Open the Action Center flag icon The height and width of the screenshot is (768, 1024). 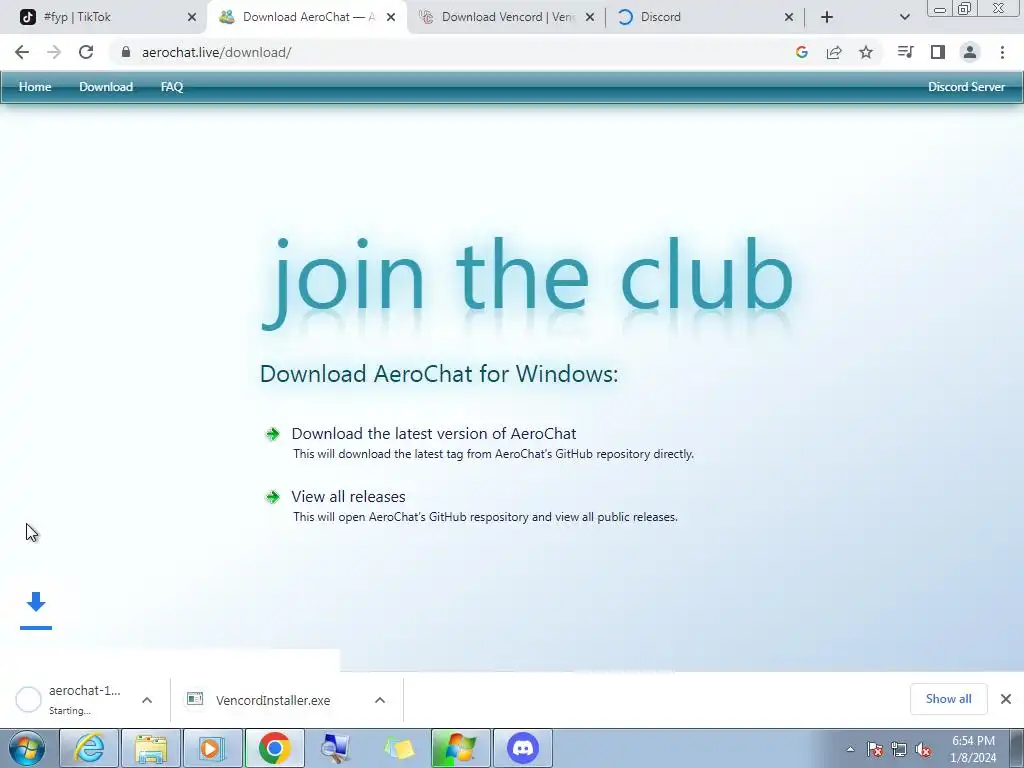tap(875, 750)
